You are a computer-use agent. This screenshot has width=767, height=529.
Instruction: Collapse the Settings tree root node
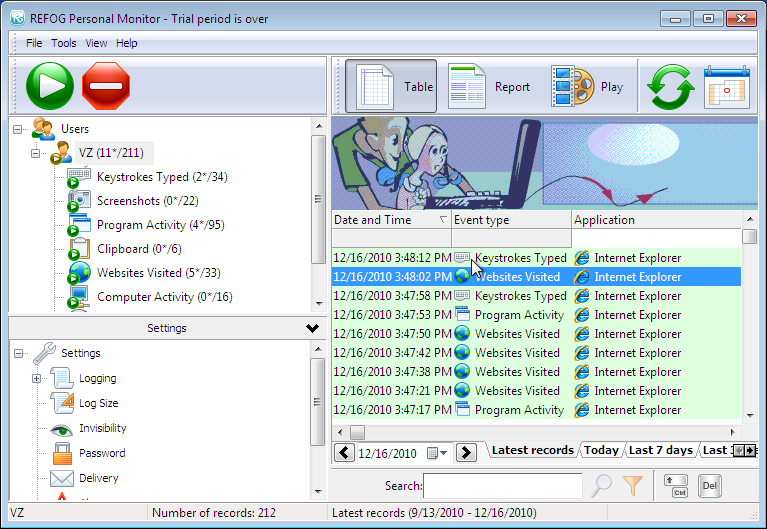[x=19, y=353]
